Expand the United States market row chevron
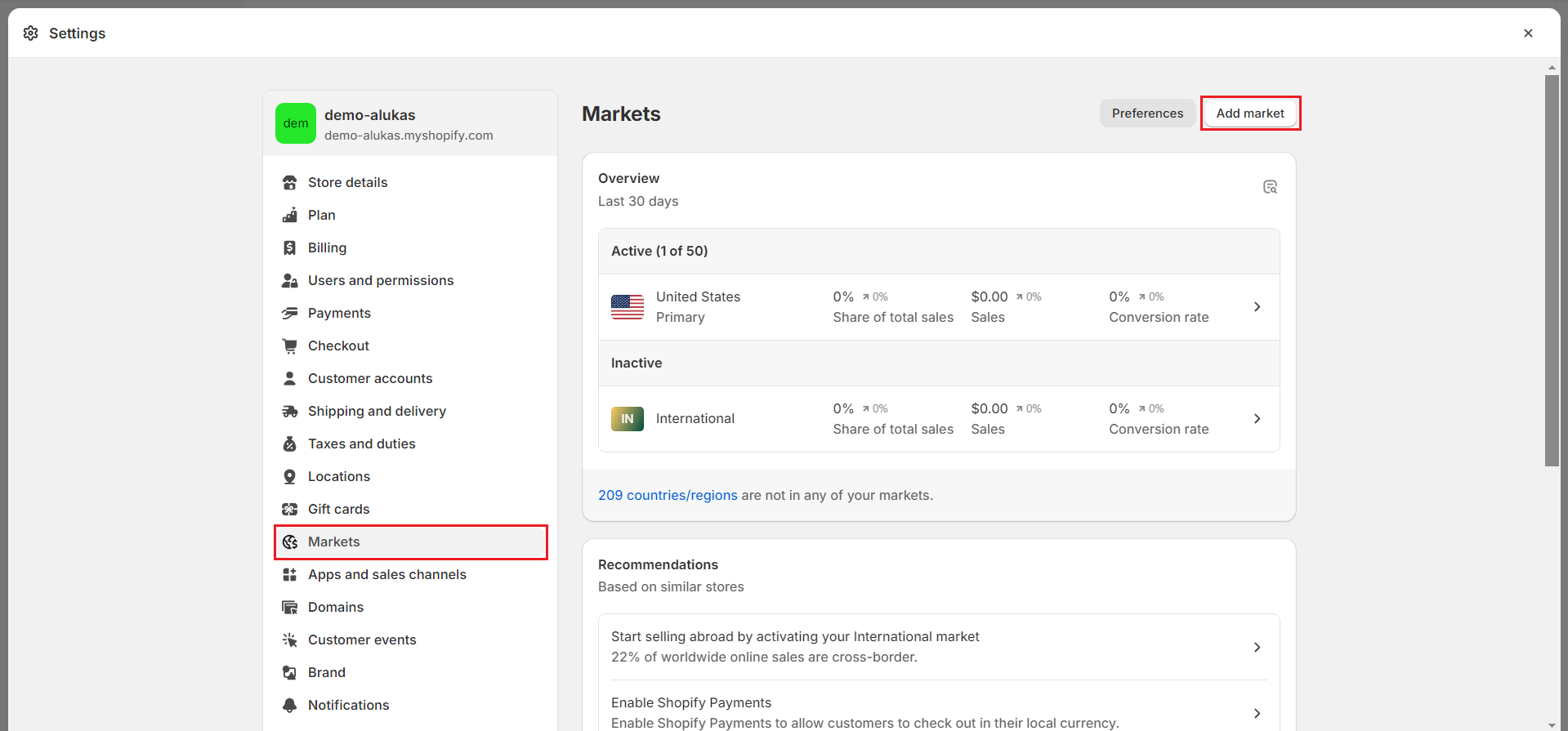 (1257, 307)
